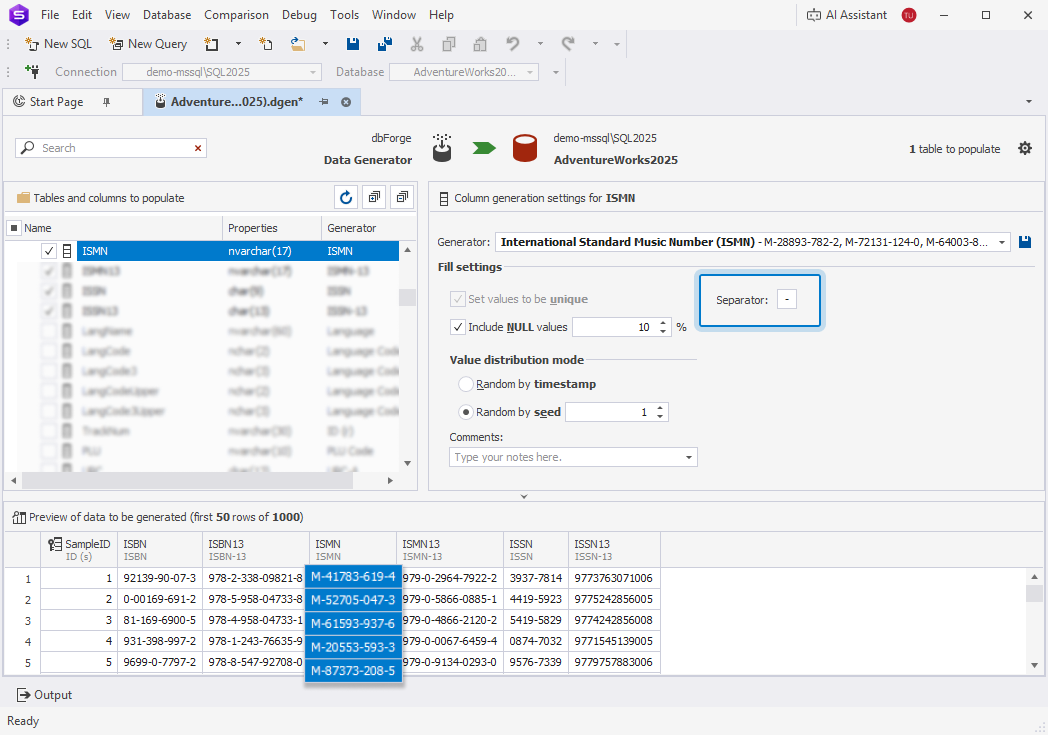Click the Save All icon in toolbar
Image resolution: width=1048 pixels, height=735 pixels.
coord(385,44)
